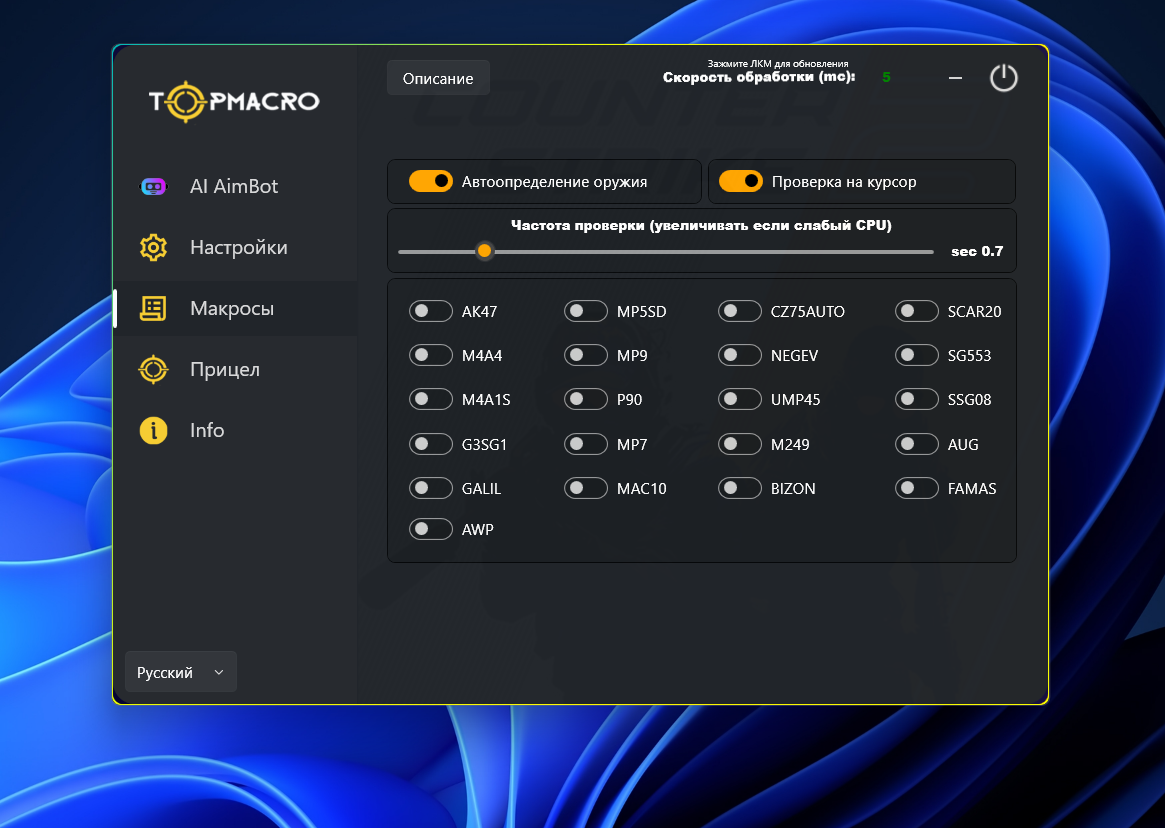The image size is (1165, 828).
Task: Enable the GALIL macro
Action: [x=431, y=488]
